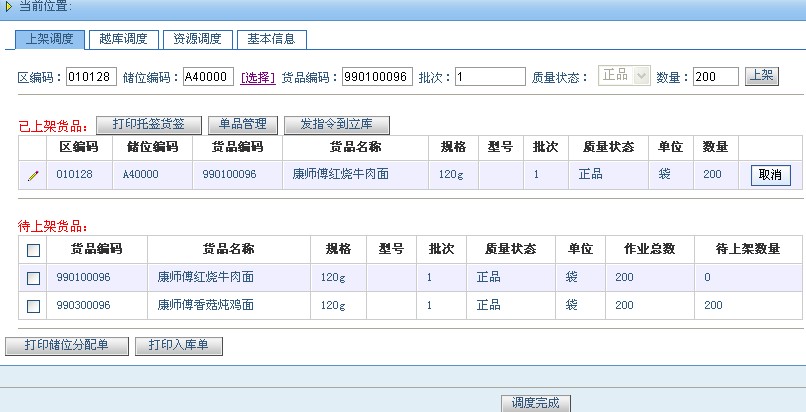Click the 调度完成 button
This screenshot has height=412, width=806.
click(536, 403)
